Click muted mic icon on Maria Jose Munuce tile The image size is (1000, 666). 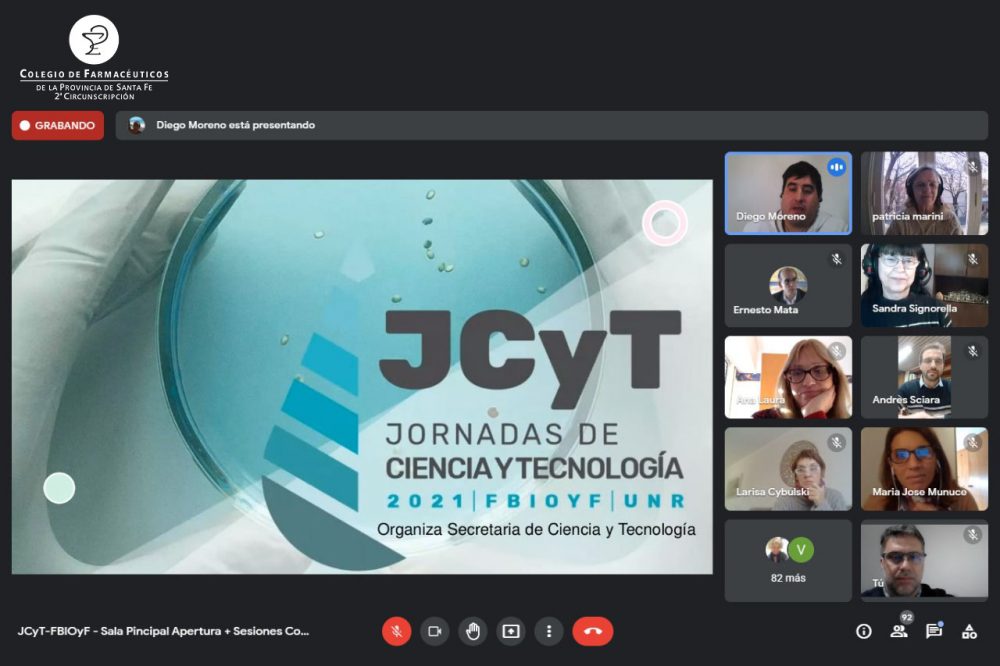973,443
